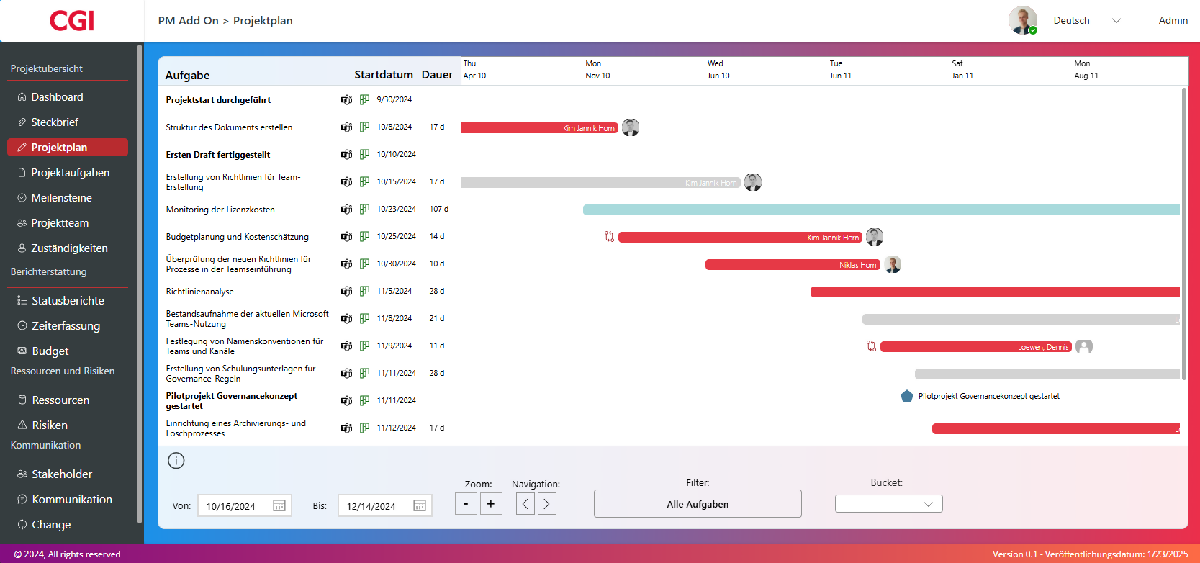Viewport: 1200px width, 563px height.
Task: Click the teal Monitoring der Lizenzkosten bar
Action: [x=880, y=210]
